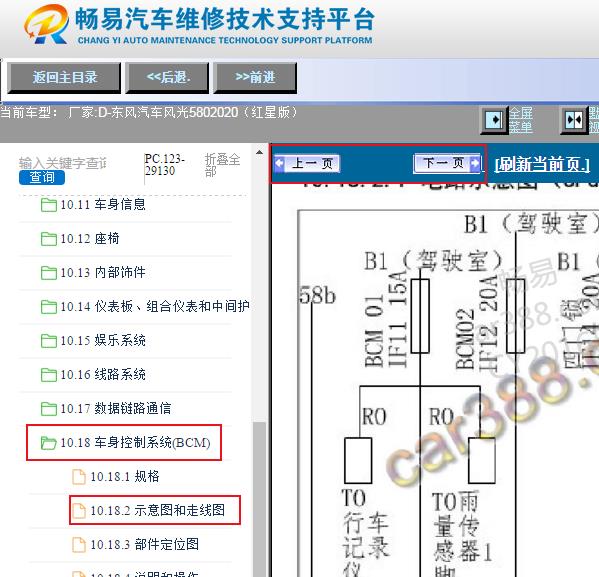The height and width of the screenshot is (577, 599).
Task: Click folder icon beside 10.16 线路系统
Action: click(x=49, y=375)
